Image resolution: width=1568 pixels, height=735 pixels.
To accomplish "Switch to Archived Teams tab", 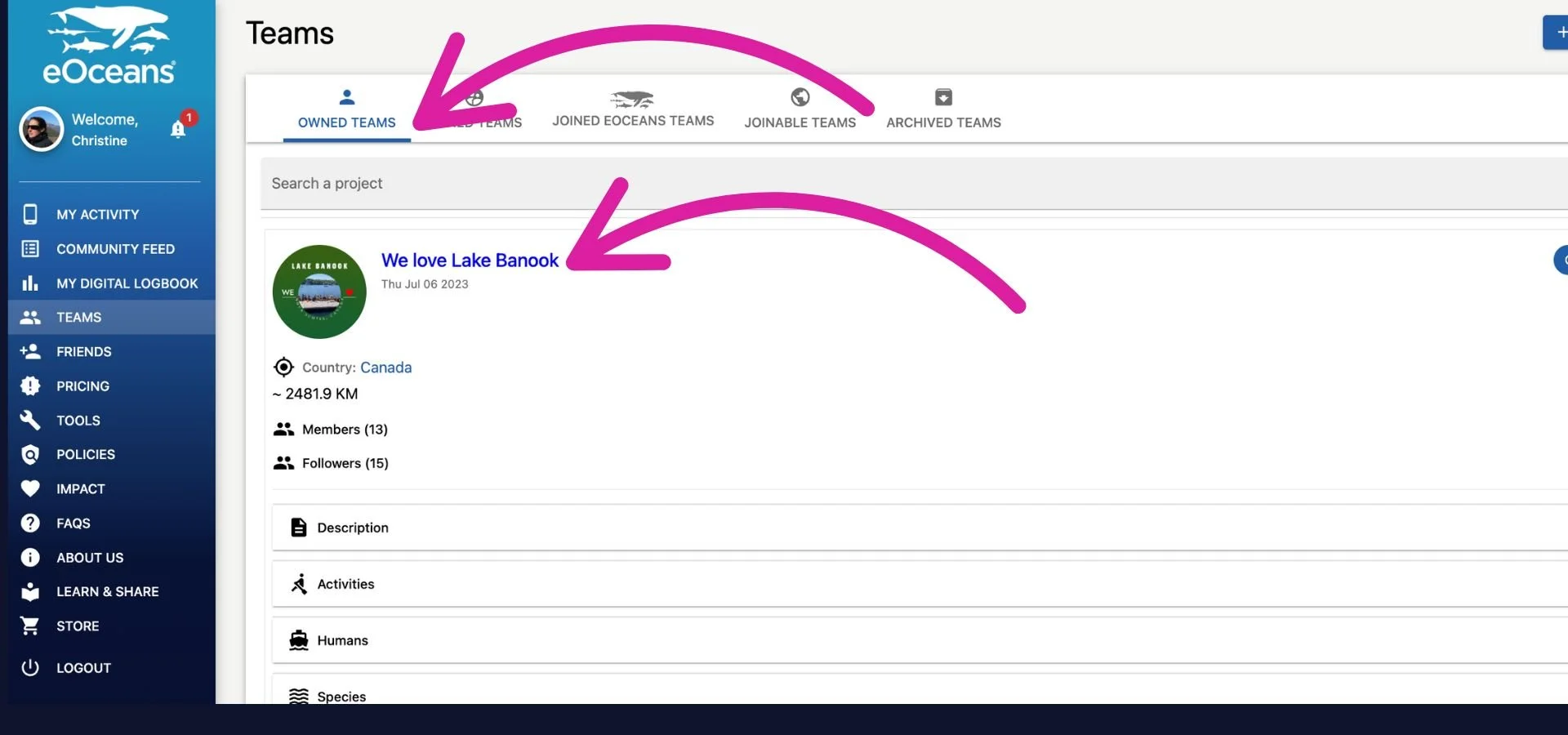I will click(x=943, y=109).
